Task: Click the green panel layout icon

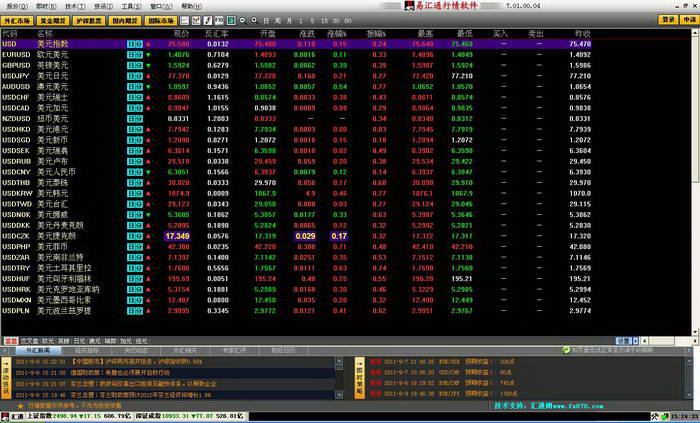Action: coord(231,21)
